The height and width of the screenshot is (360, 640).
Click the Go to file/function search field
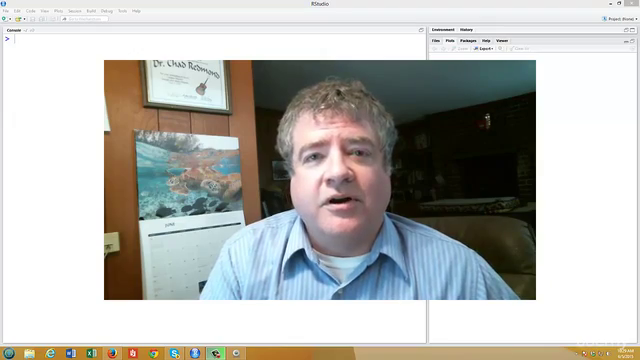[x=84, y=19]
